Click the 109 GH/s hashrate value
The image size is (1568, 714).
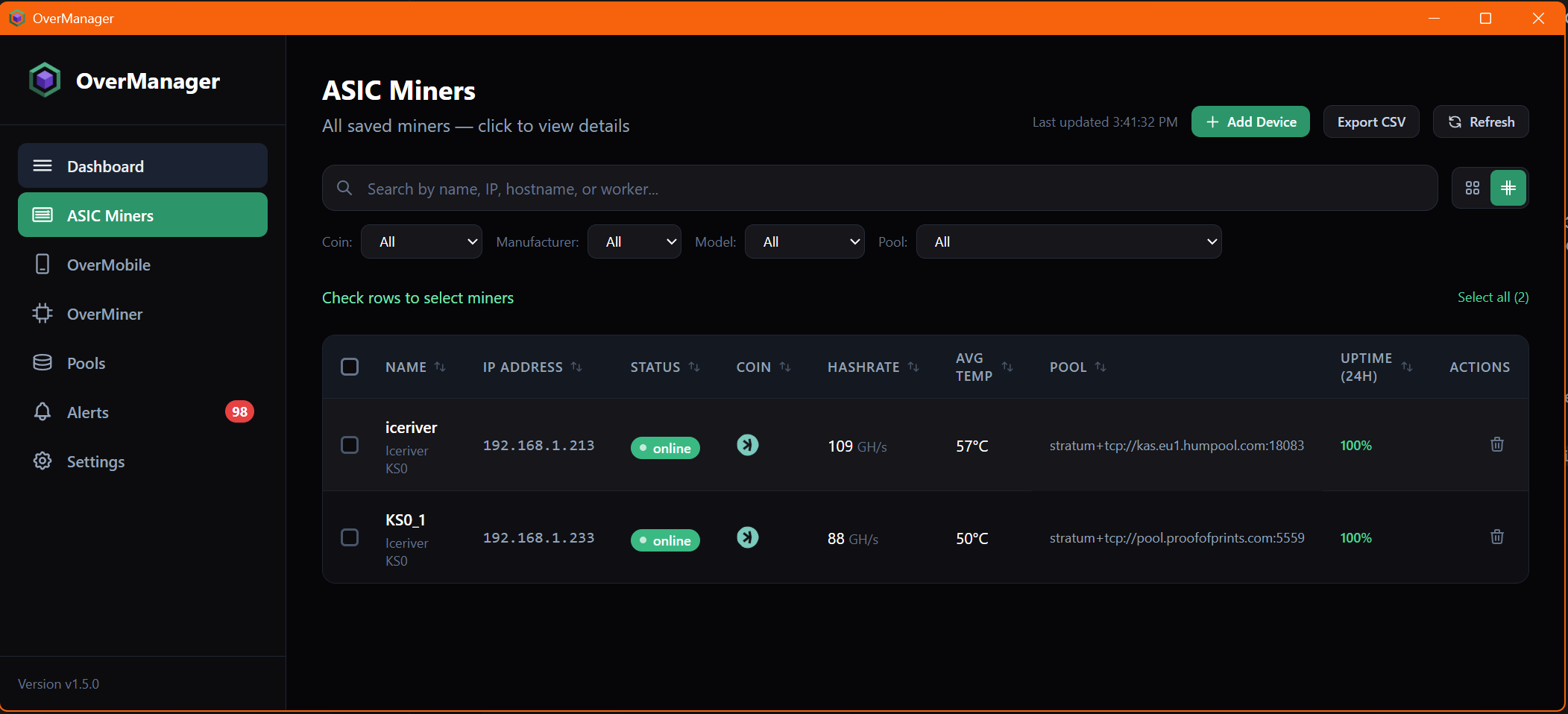[857, 446]
